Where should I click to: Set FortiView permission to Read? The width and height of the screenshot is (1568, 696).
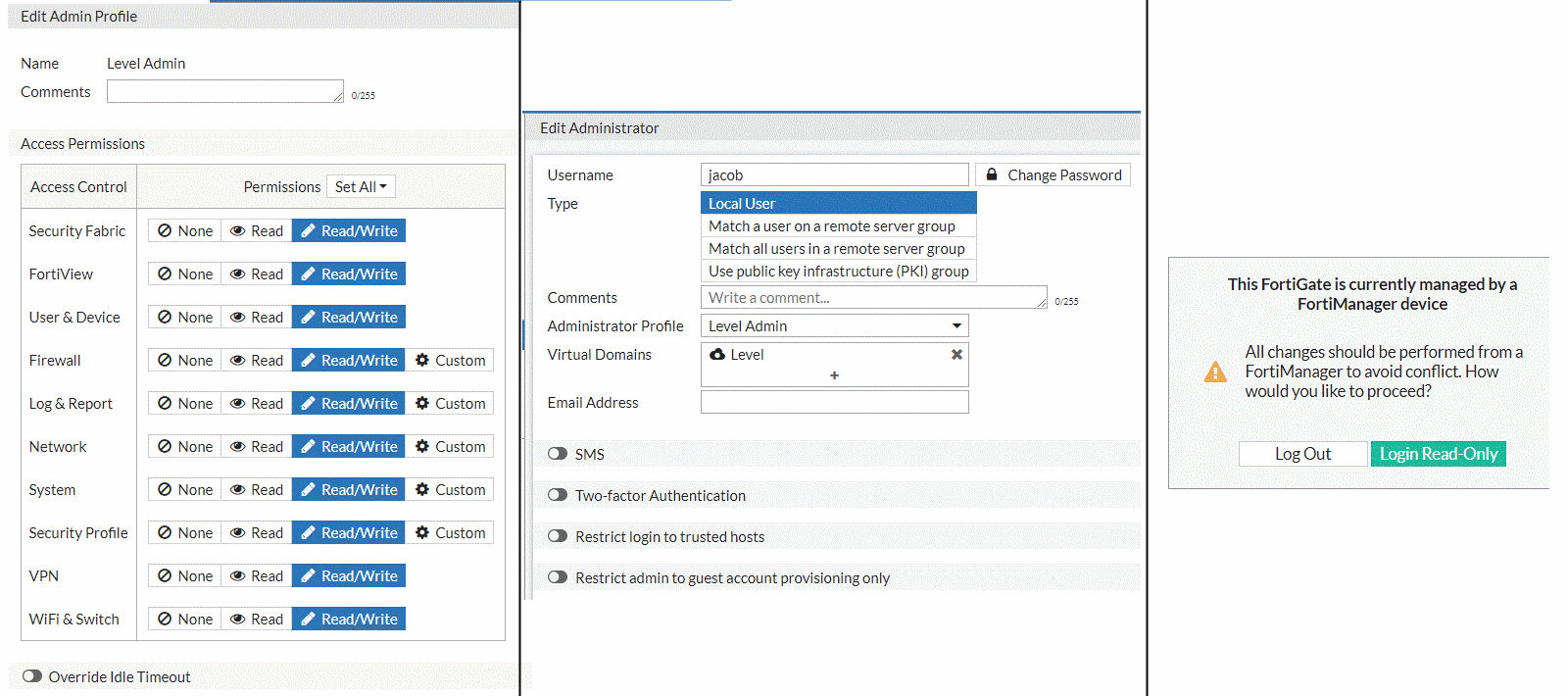(257, 273)
